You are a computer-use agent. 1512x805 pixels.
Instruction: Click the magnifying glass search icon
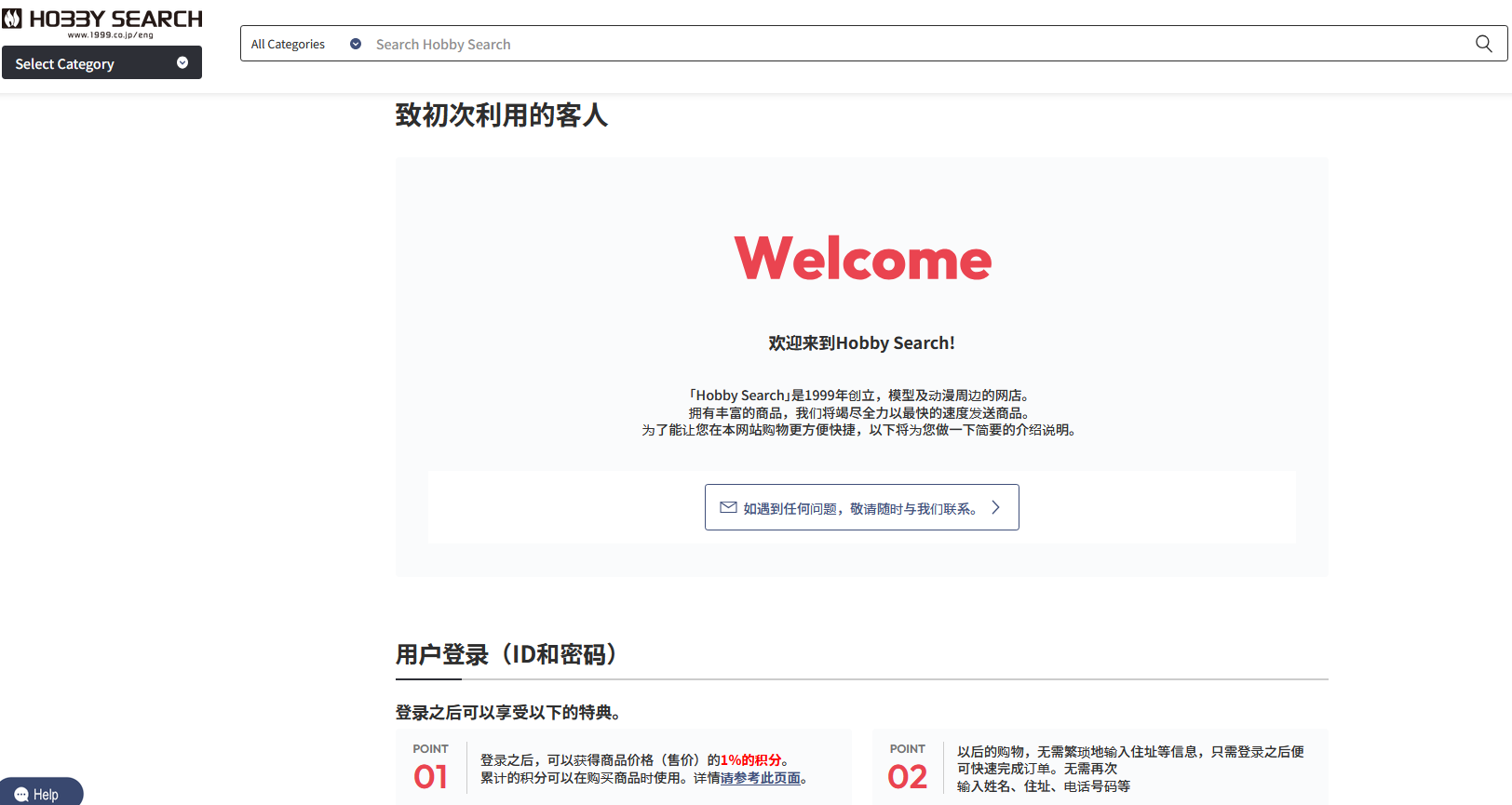(1483, 44)
